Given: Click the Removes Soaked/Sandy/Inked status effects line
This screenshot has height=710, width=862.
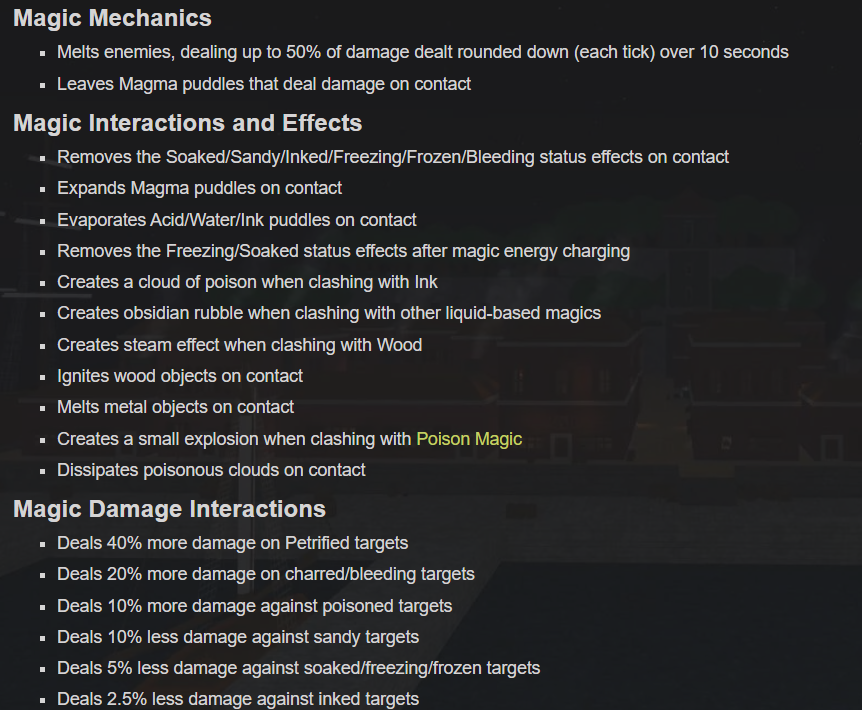Looking at the screenshot, I should point(393,157).
